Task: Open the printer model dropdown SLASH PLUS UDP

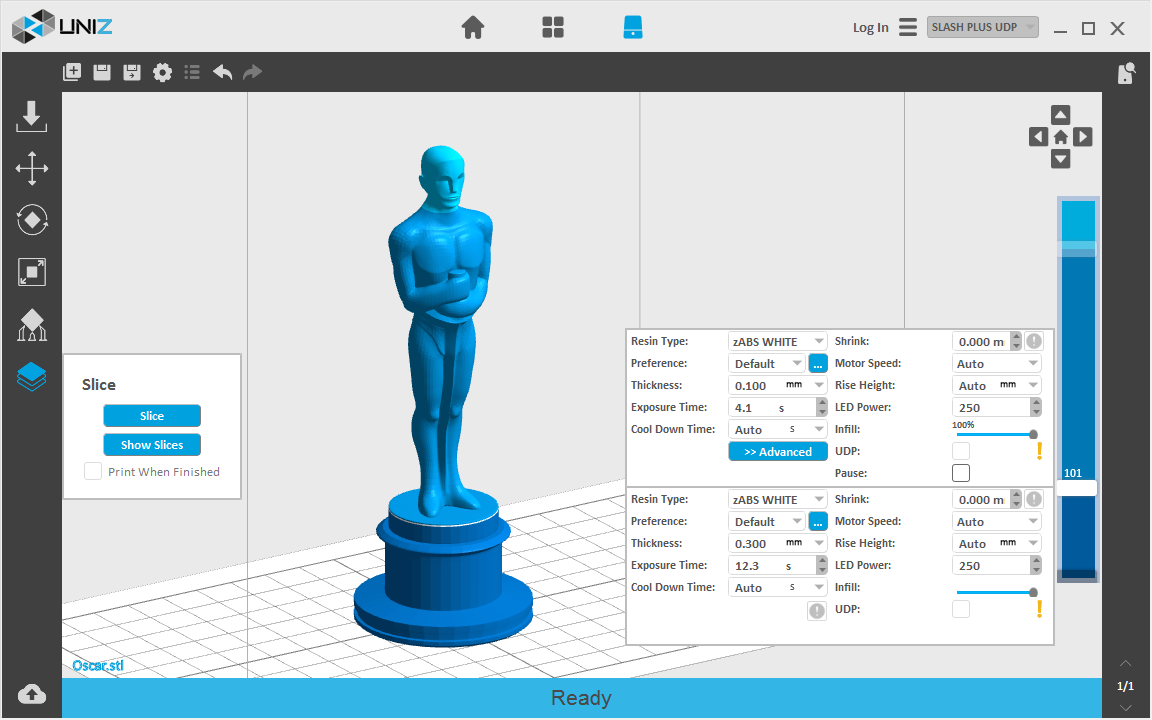Action: click(982, 27)
